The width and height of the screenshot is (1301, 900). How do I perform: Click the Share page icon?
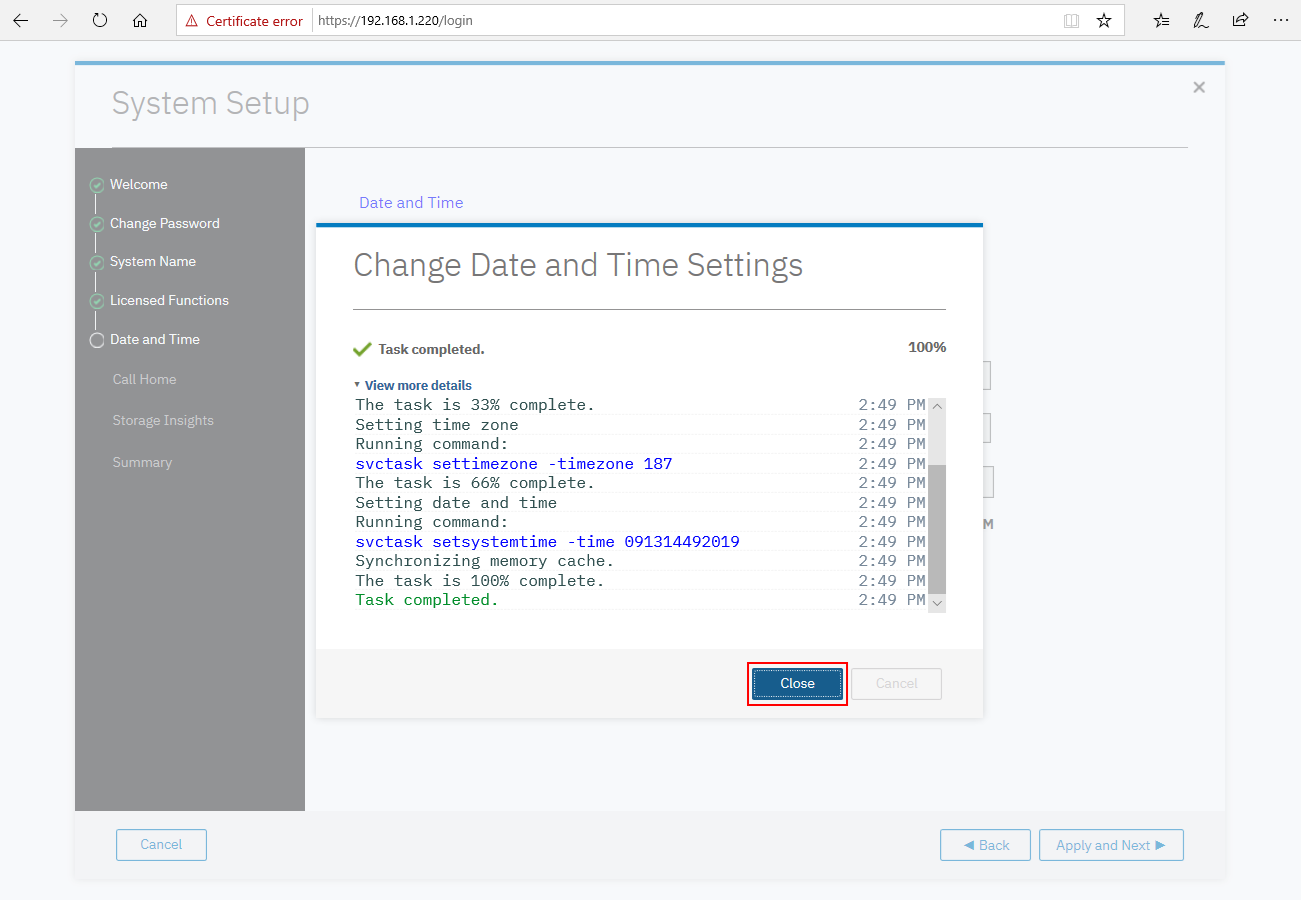tap(1240, 20)
